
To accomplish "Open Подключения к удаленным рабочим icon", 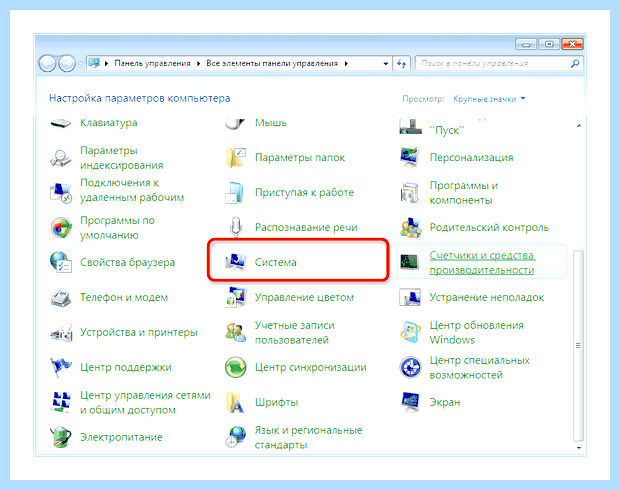I will pos(60,193).
